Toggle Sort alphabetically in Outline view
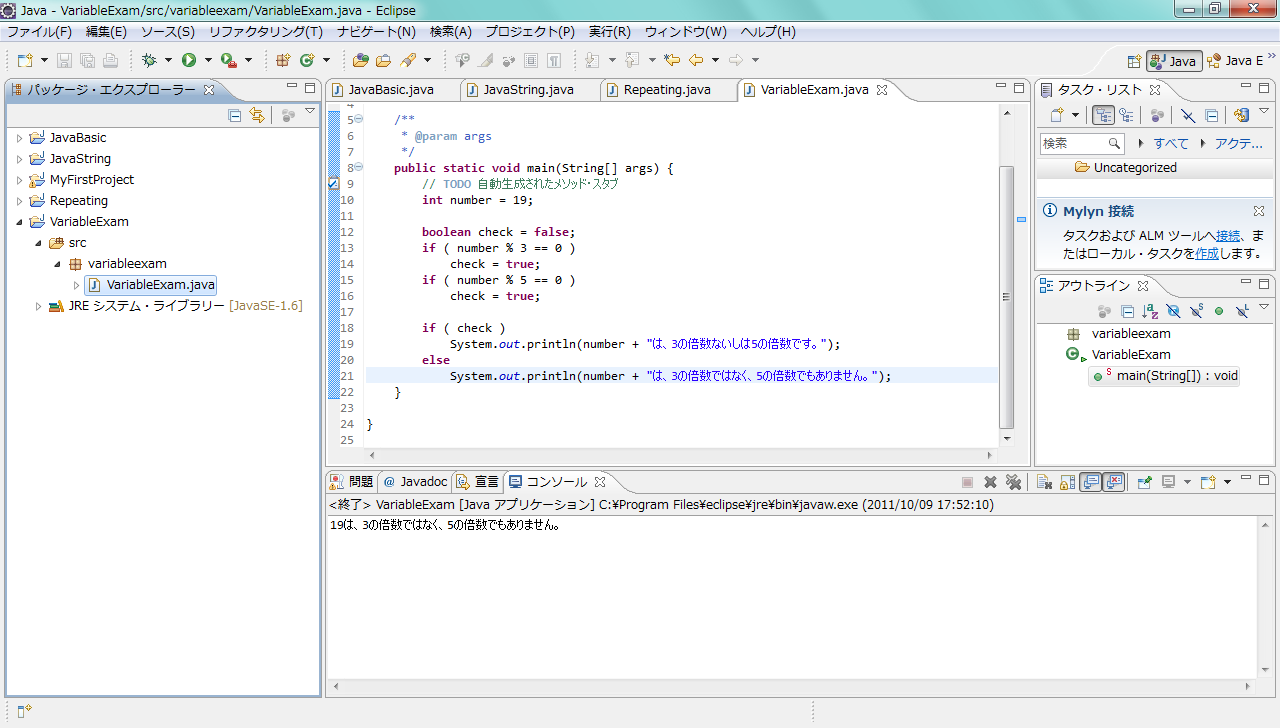Viewport: 1280px width, 728px height. pos(1150,311)
